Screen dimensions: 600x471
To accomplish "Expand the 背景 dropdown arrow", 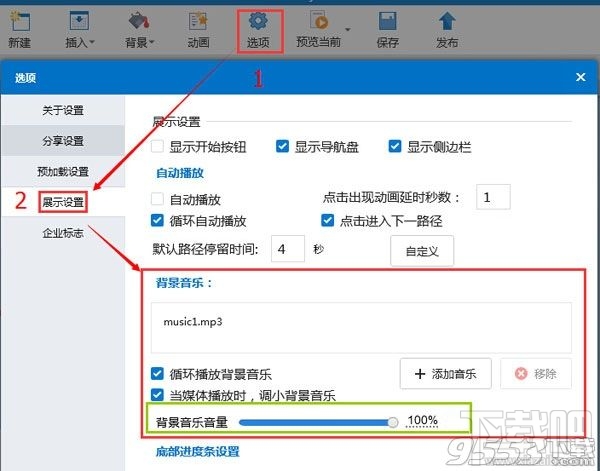I will [152, 42].
